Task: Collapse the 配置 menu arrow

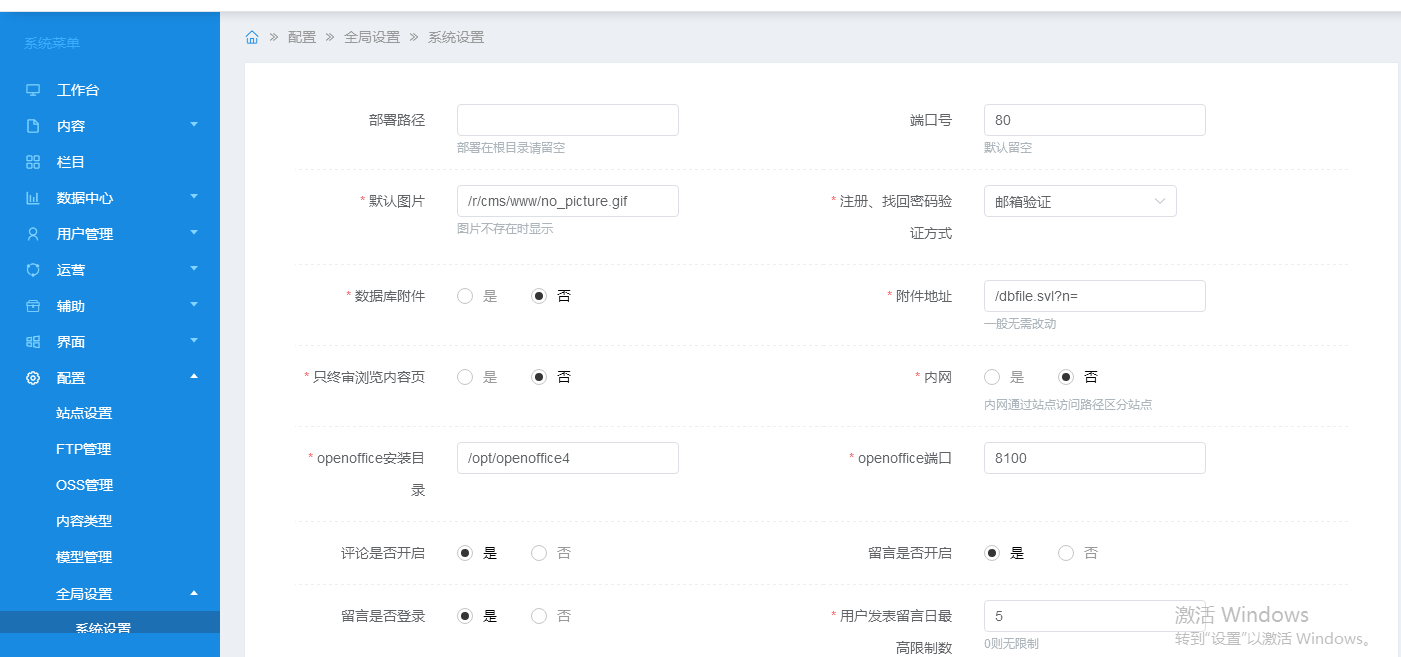Action: (194, 377)
